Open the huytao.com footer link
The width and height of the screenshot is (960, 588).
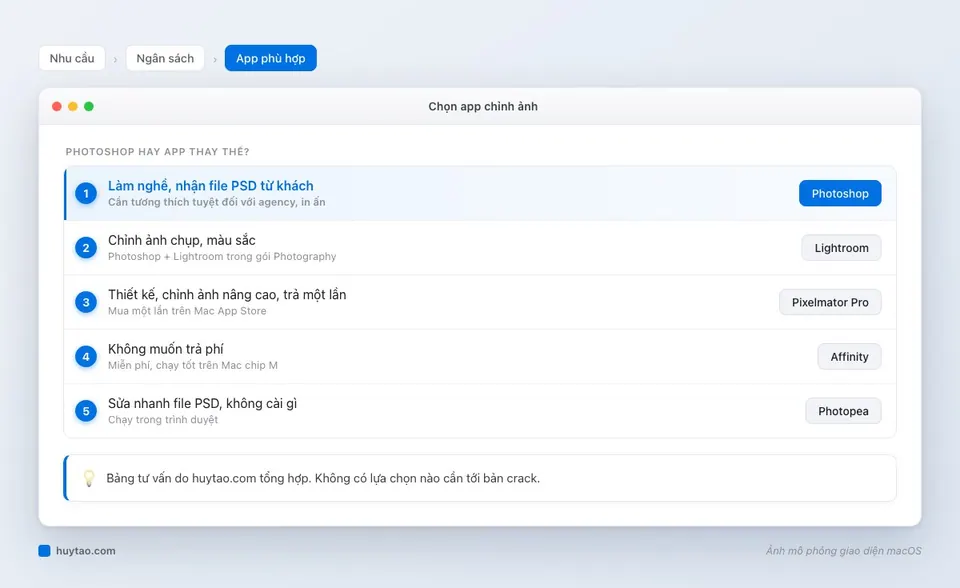[x=85, y=551]
